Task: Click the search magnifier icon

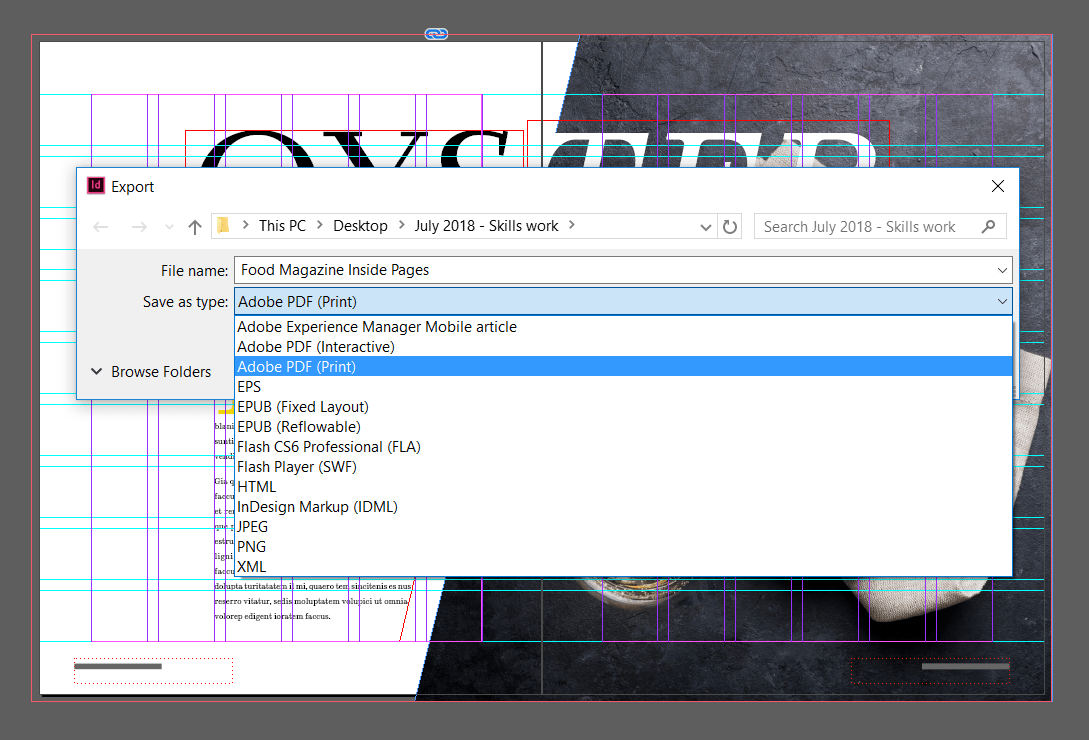Action: click(988, 227)
